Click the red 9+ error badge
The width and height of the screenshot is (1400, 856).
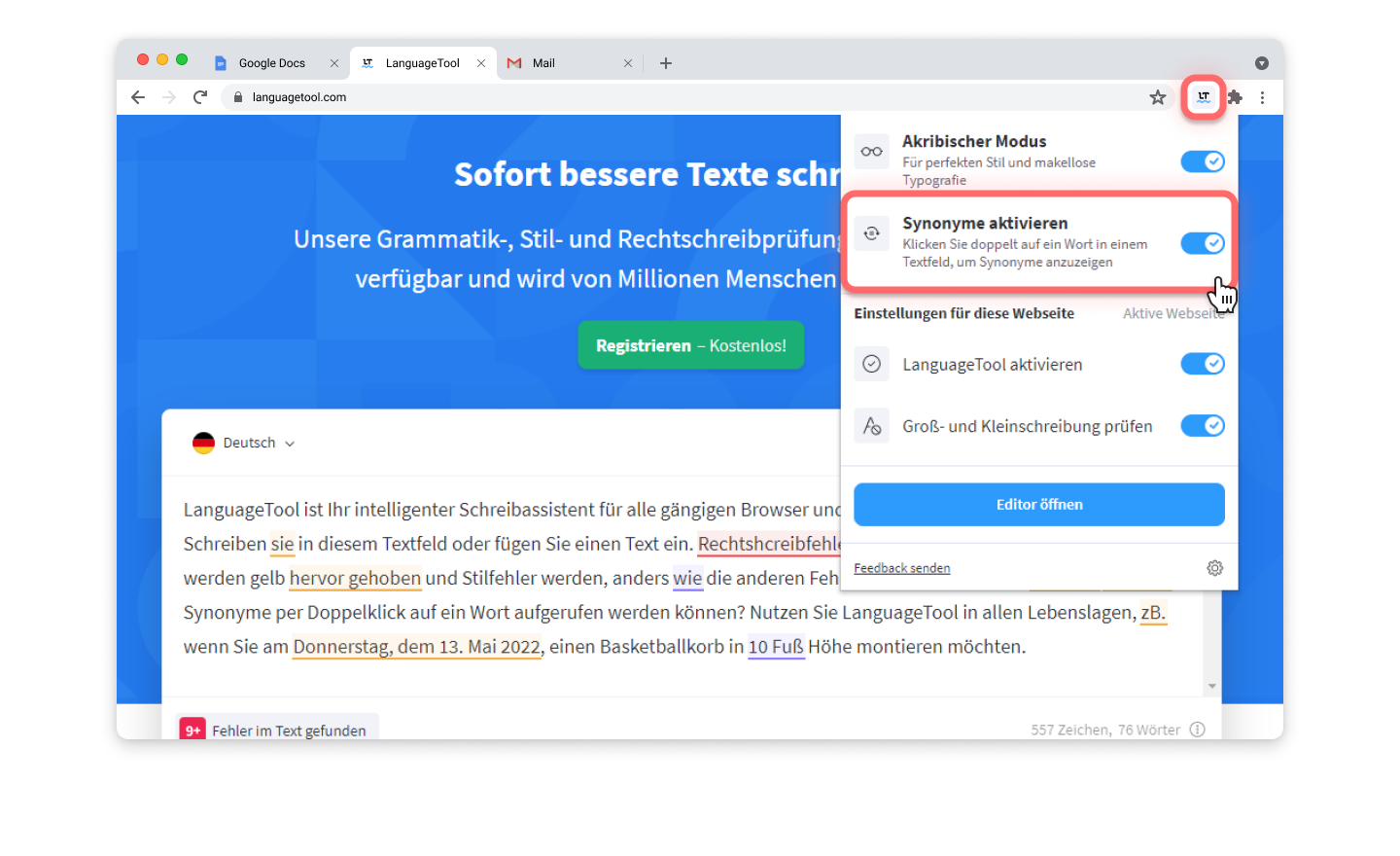coord(192,730)
